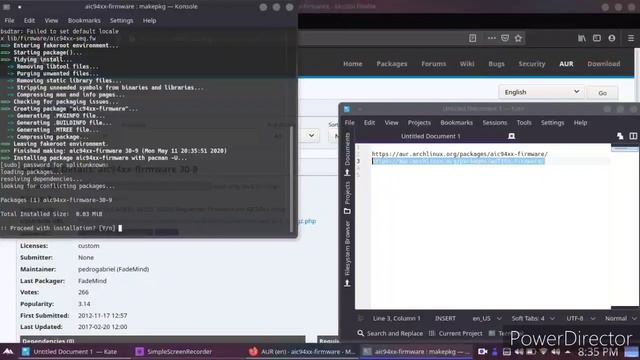Open Konsole window menu icon in titlebar

7,7
